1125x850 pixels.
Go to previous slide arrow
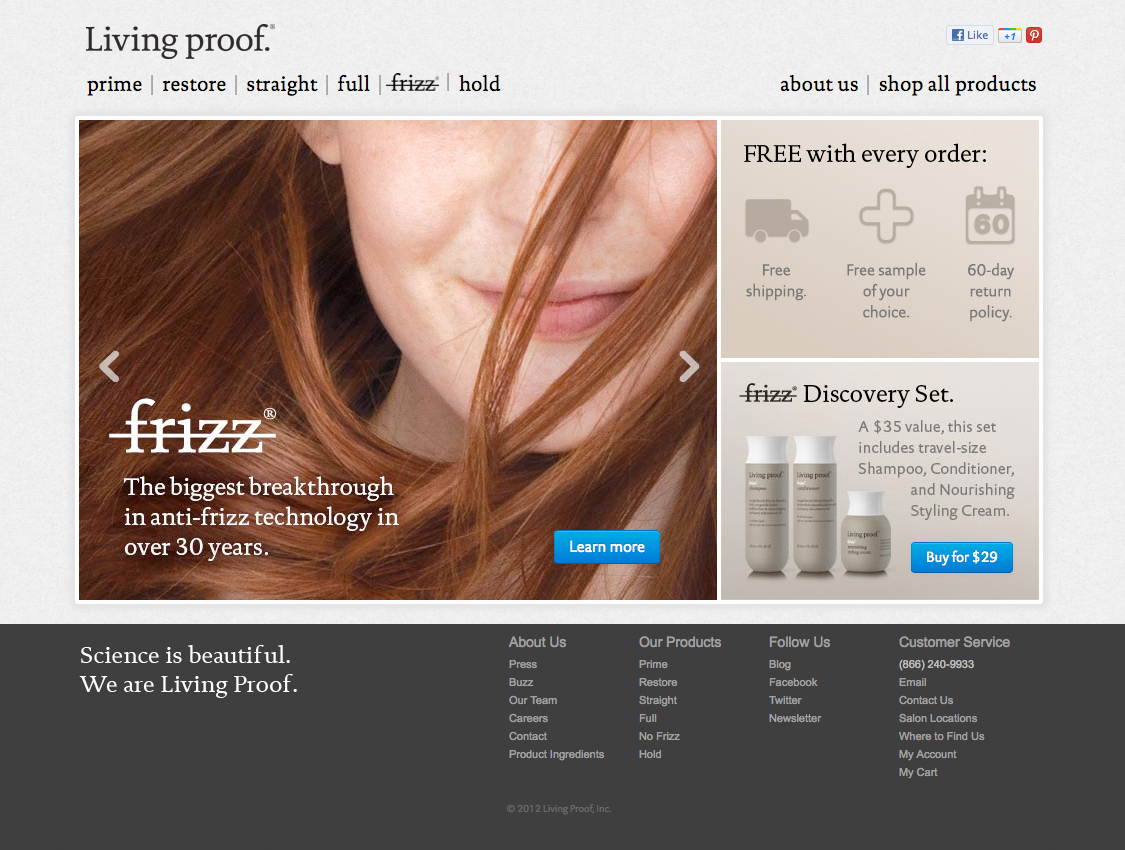(x=109, y=367)
